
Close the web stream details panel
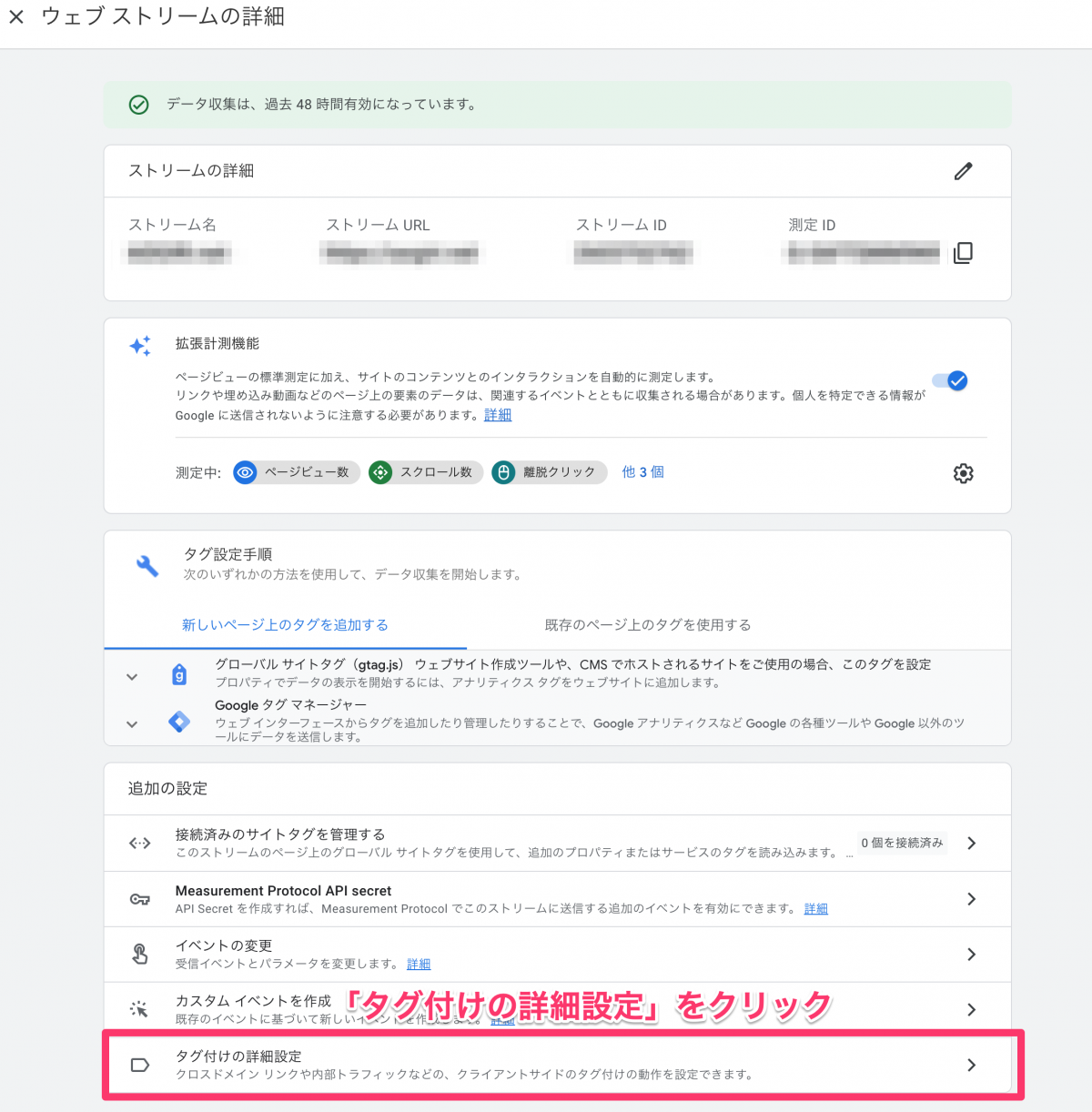16,17
